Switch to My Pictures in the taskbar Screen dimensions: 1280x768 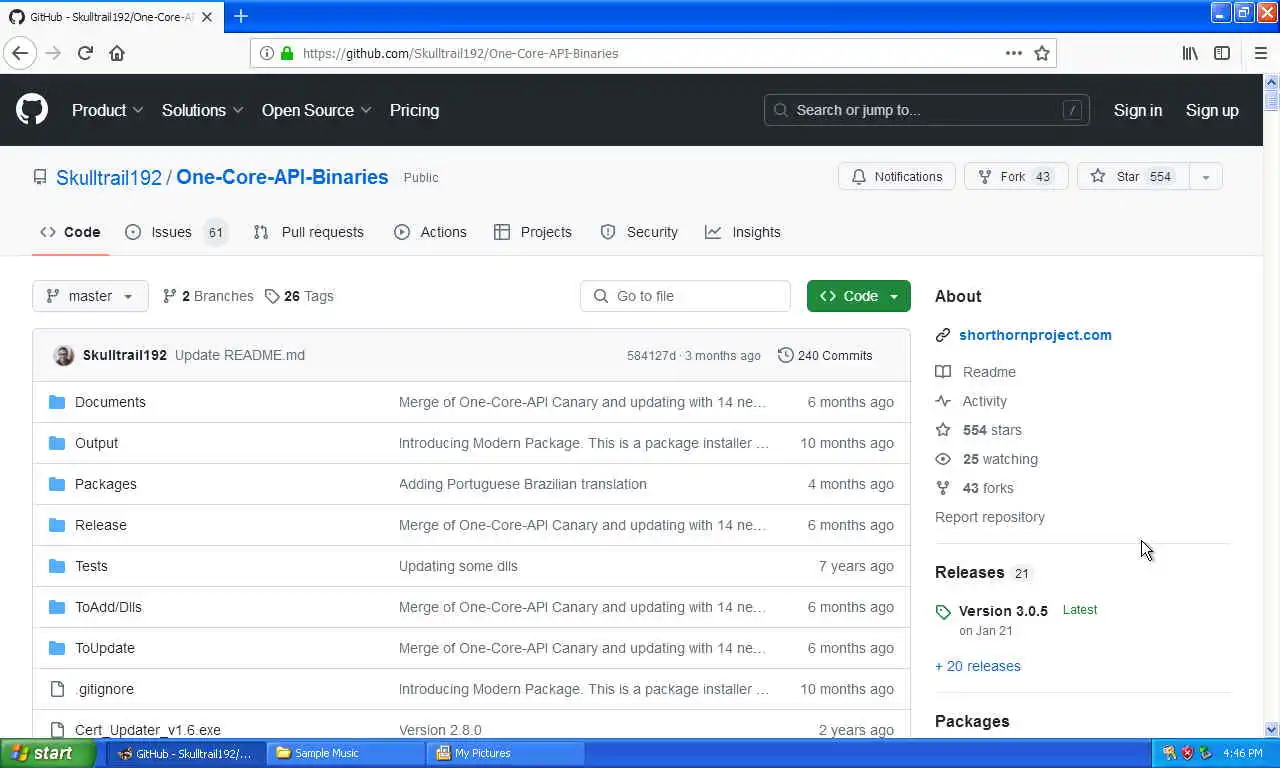507,753
